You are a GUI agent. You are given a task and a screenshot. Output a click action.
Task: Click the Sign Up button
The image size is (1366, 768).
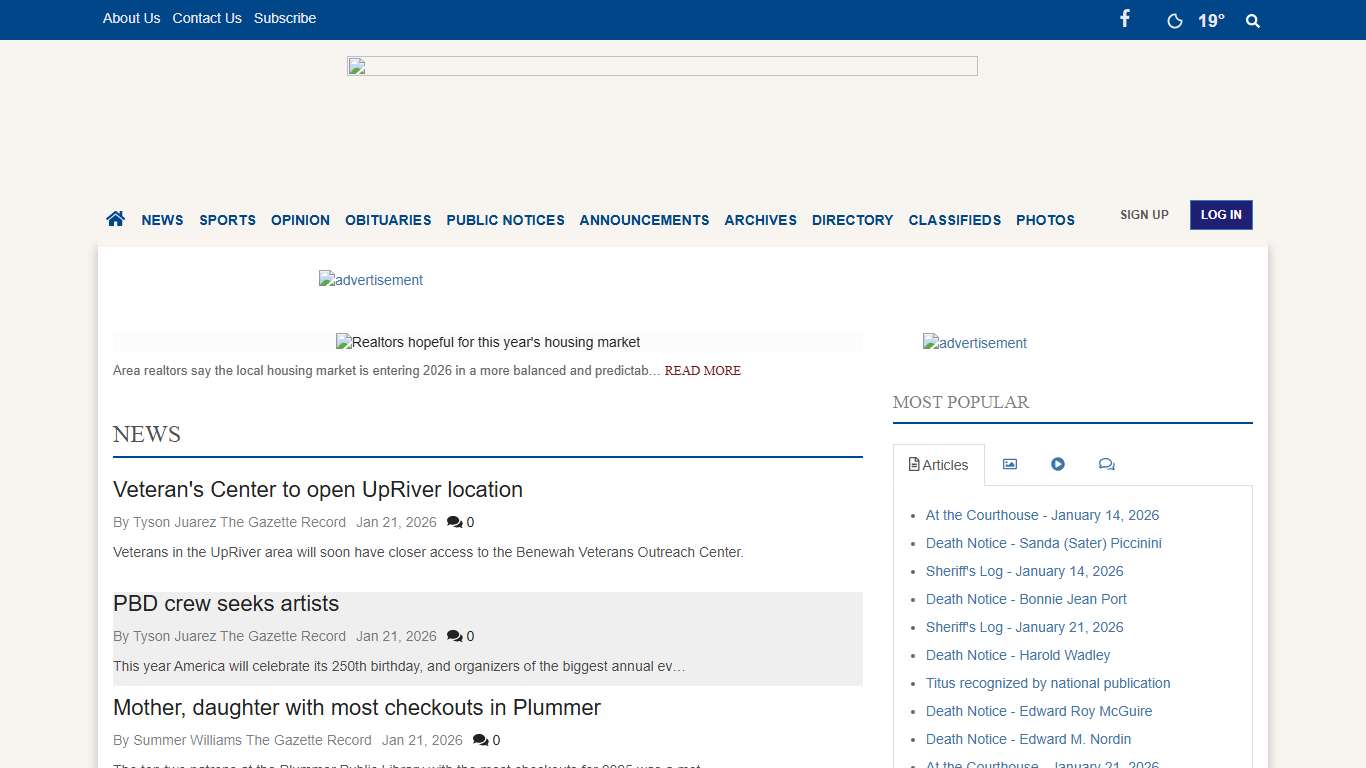coord(1144,215)
